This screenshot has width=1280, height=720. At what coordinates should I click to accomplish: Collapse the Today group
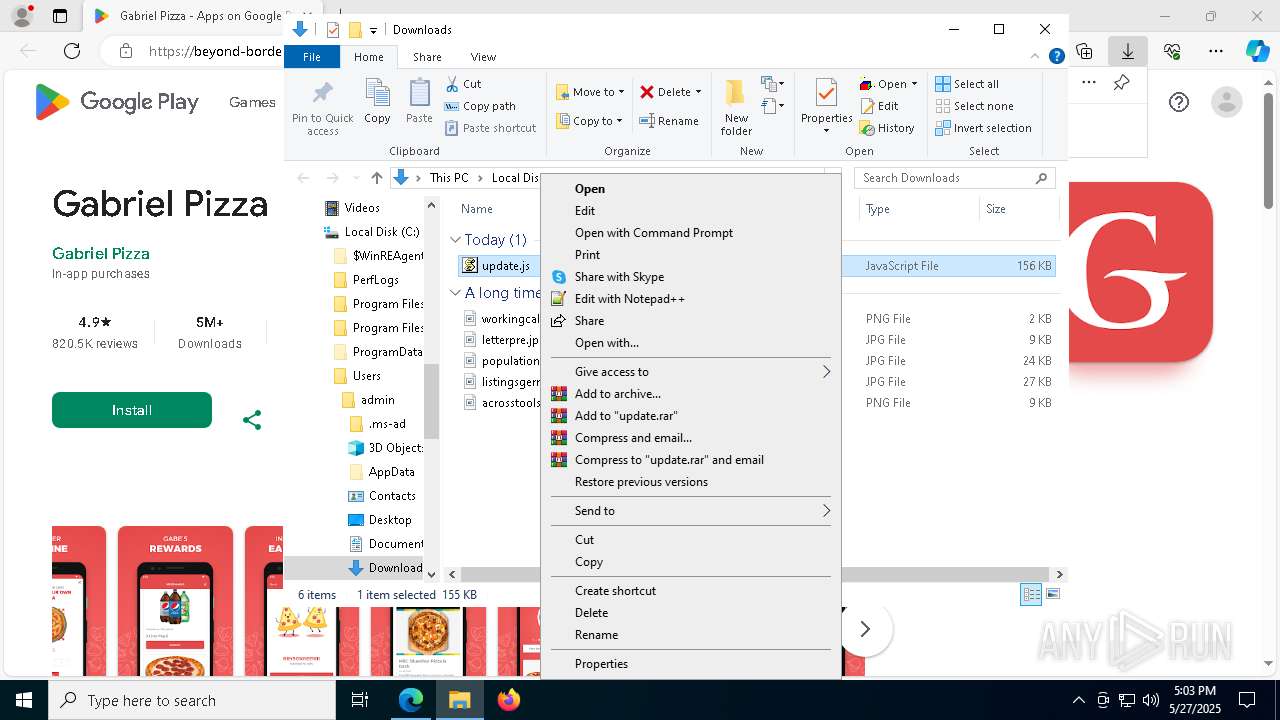tap(455, 240)
